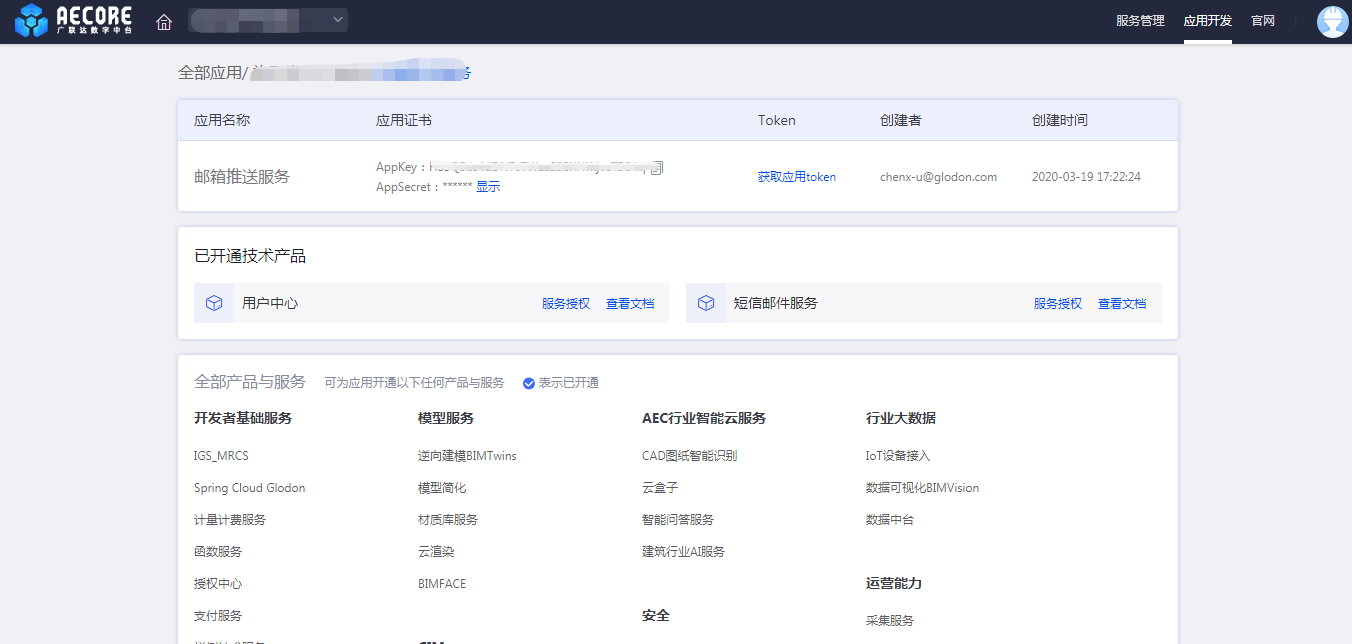This screenshot has height=644, width=1352.
Task: Open CAD图纸智能识别 service
Action: (689, 456)
